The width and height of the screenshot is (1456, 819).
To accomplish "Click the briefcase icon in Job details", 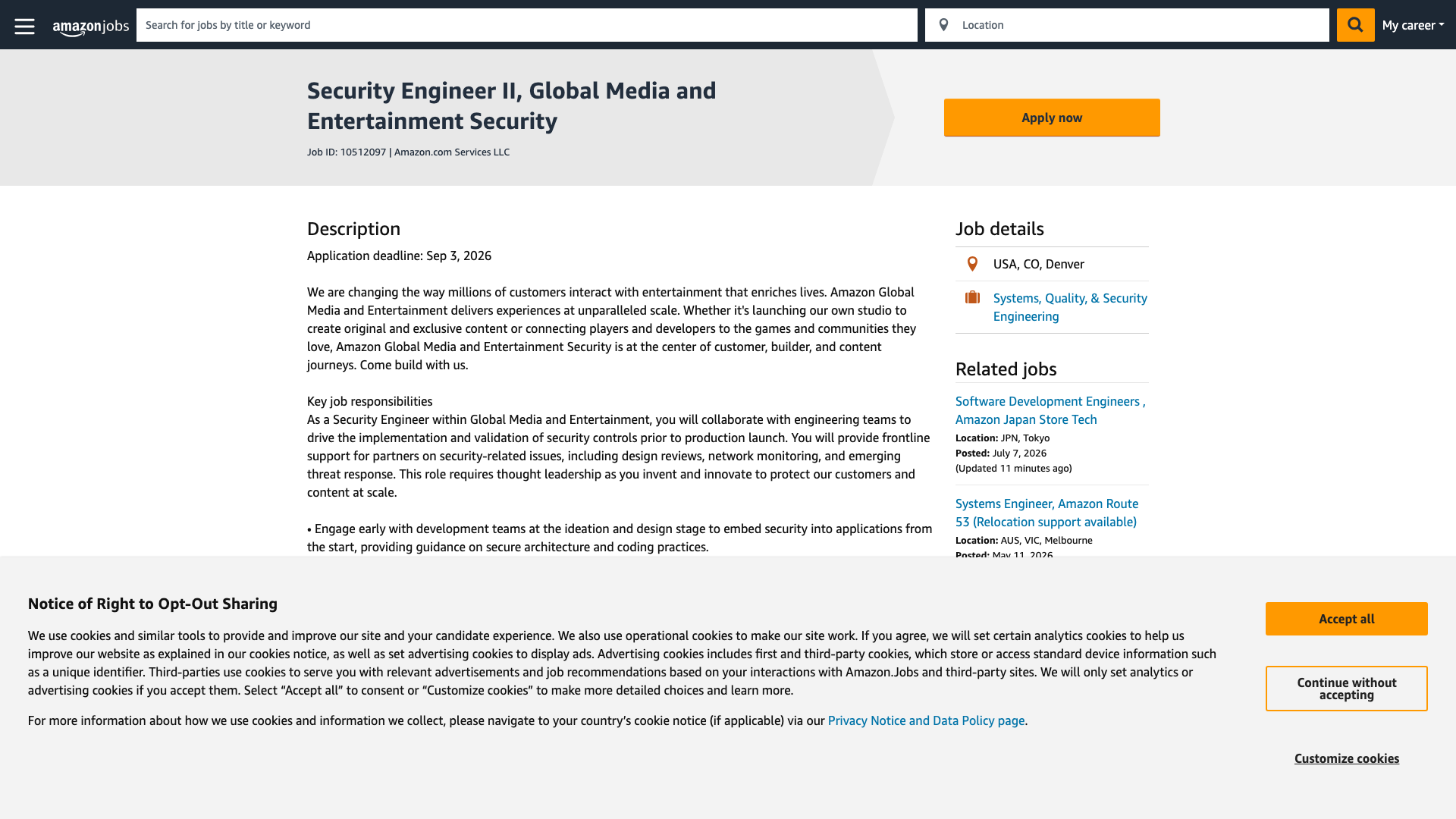I will click(x=972, y=297).
